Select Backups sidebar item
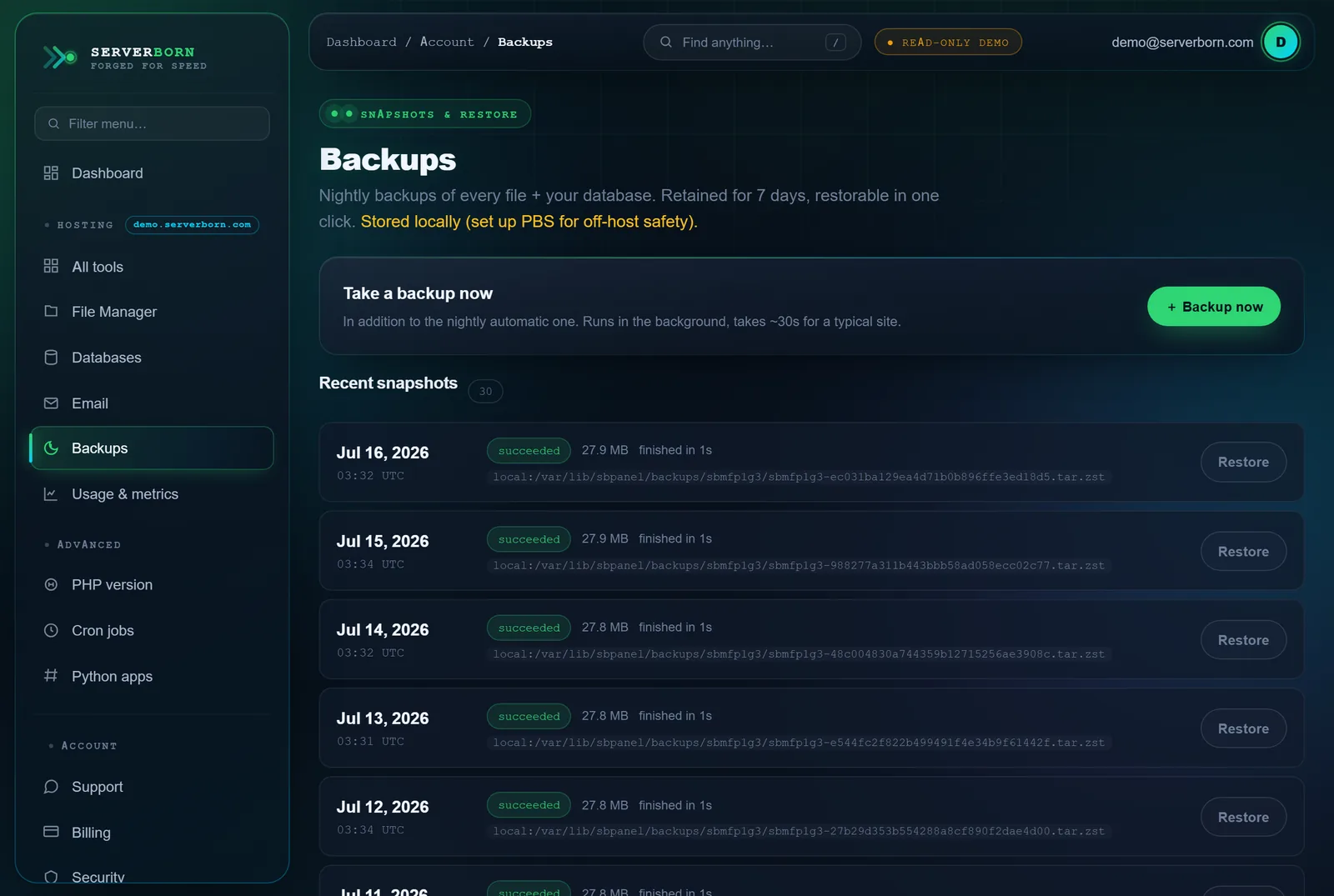The height and width of the screenshot is (896, 1334). 151,448
